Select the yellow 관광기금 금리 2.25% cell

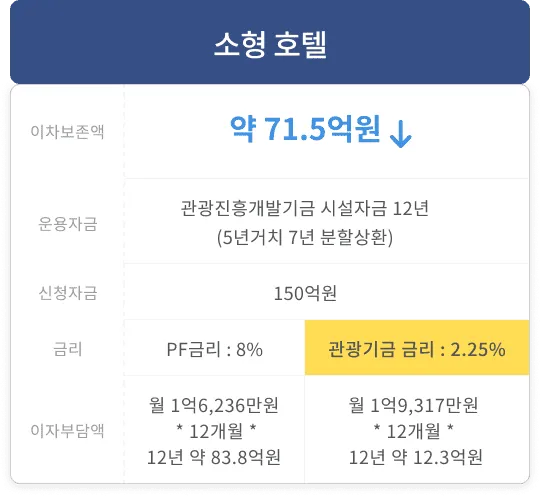[417, 347]
